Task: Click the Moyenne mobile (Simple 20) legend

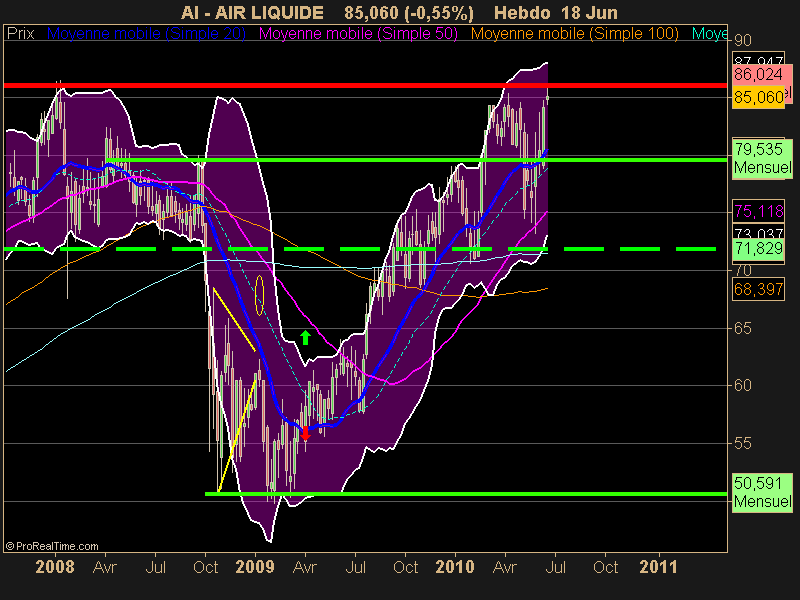Action: coord(146,34)
